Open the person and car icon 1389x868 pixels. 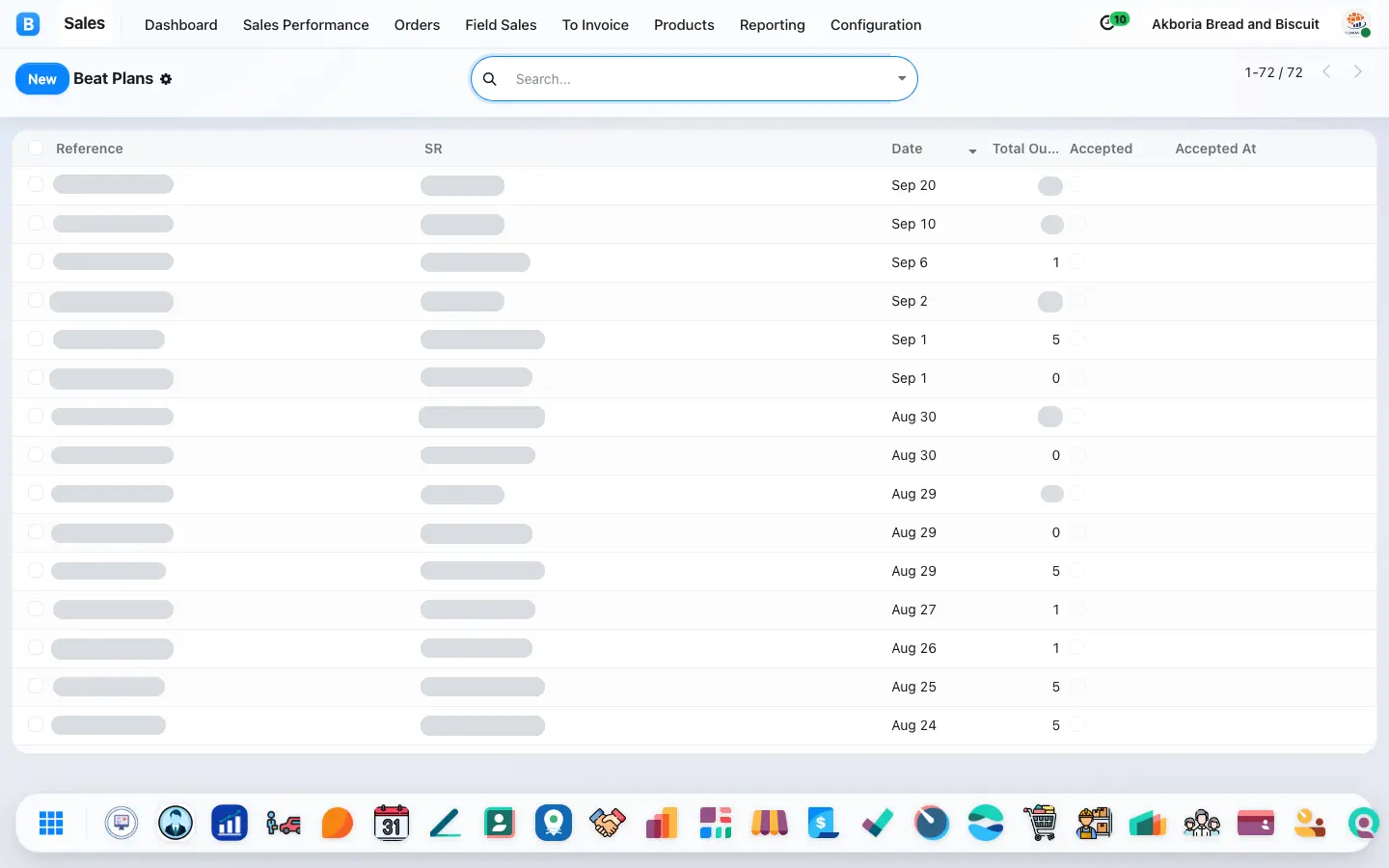click(284, 823)
